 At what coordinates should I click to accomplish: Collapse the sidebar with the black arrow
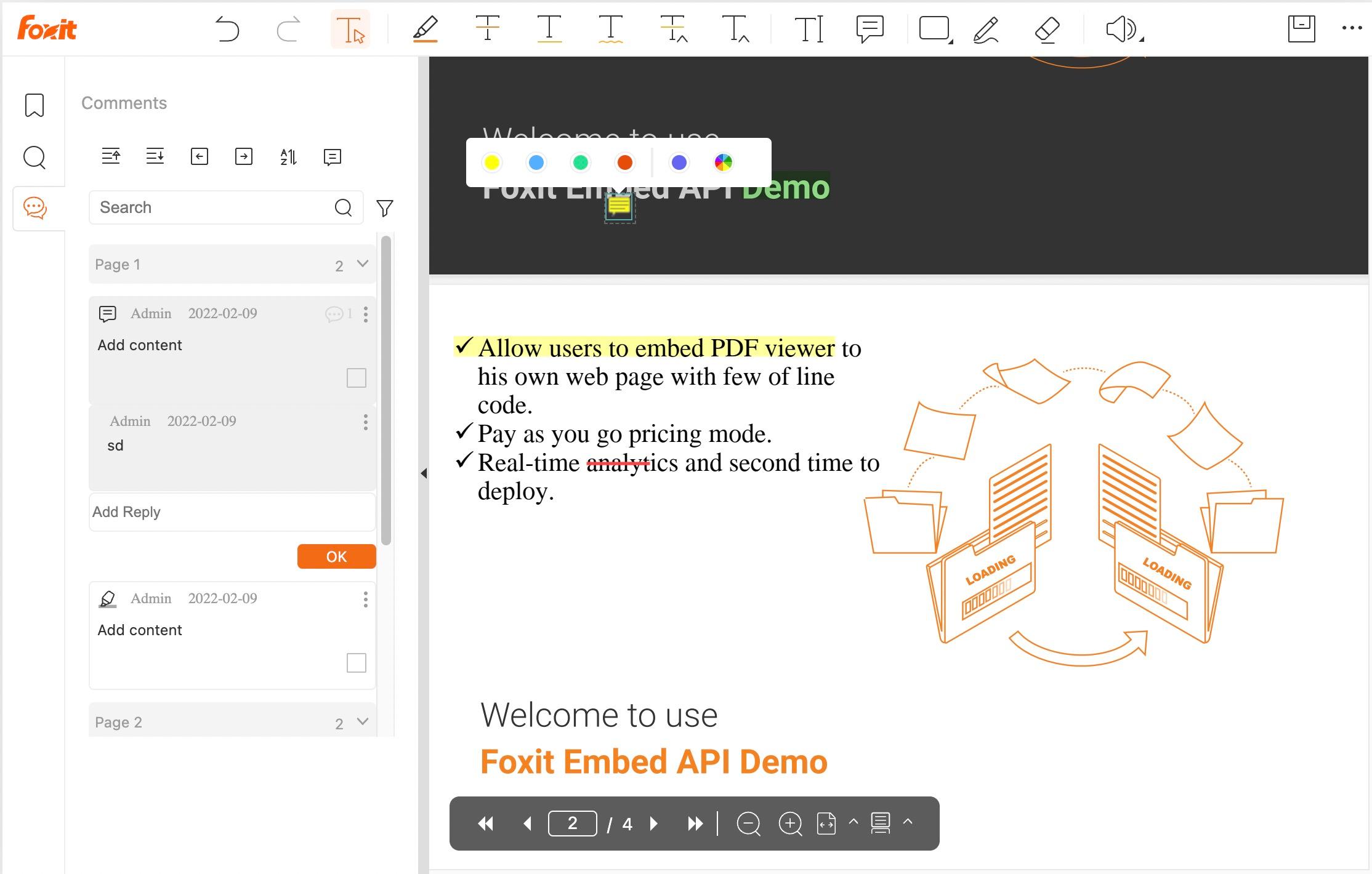[424, 473]
